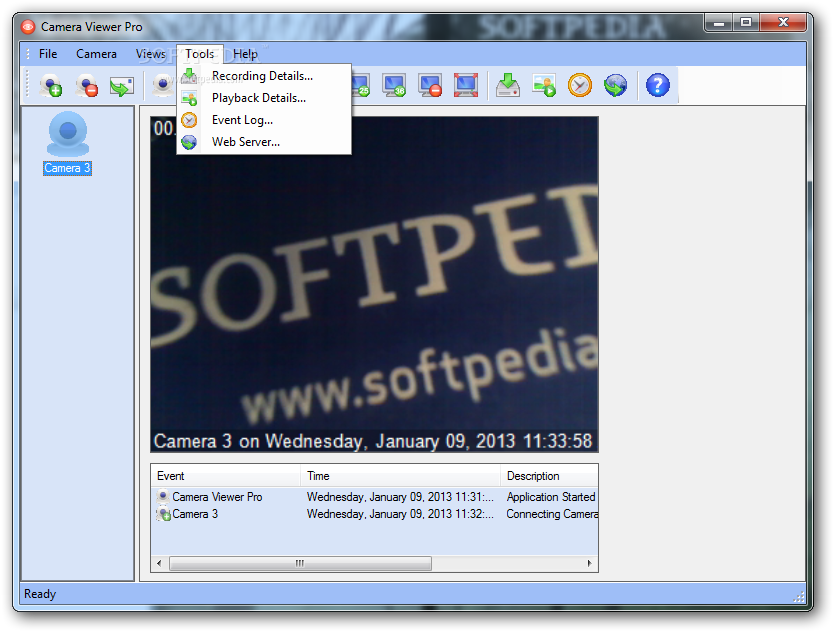Click the Playback Details menu icon
Viewport: 834px width, 632px height.
(189, 98)
